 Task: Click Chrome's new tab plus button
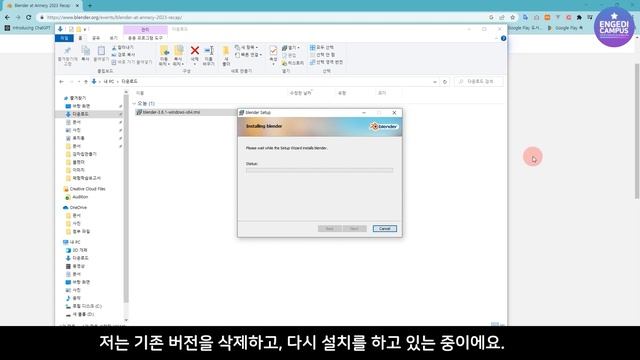click(x=90, y=6)
